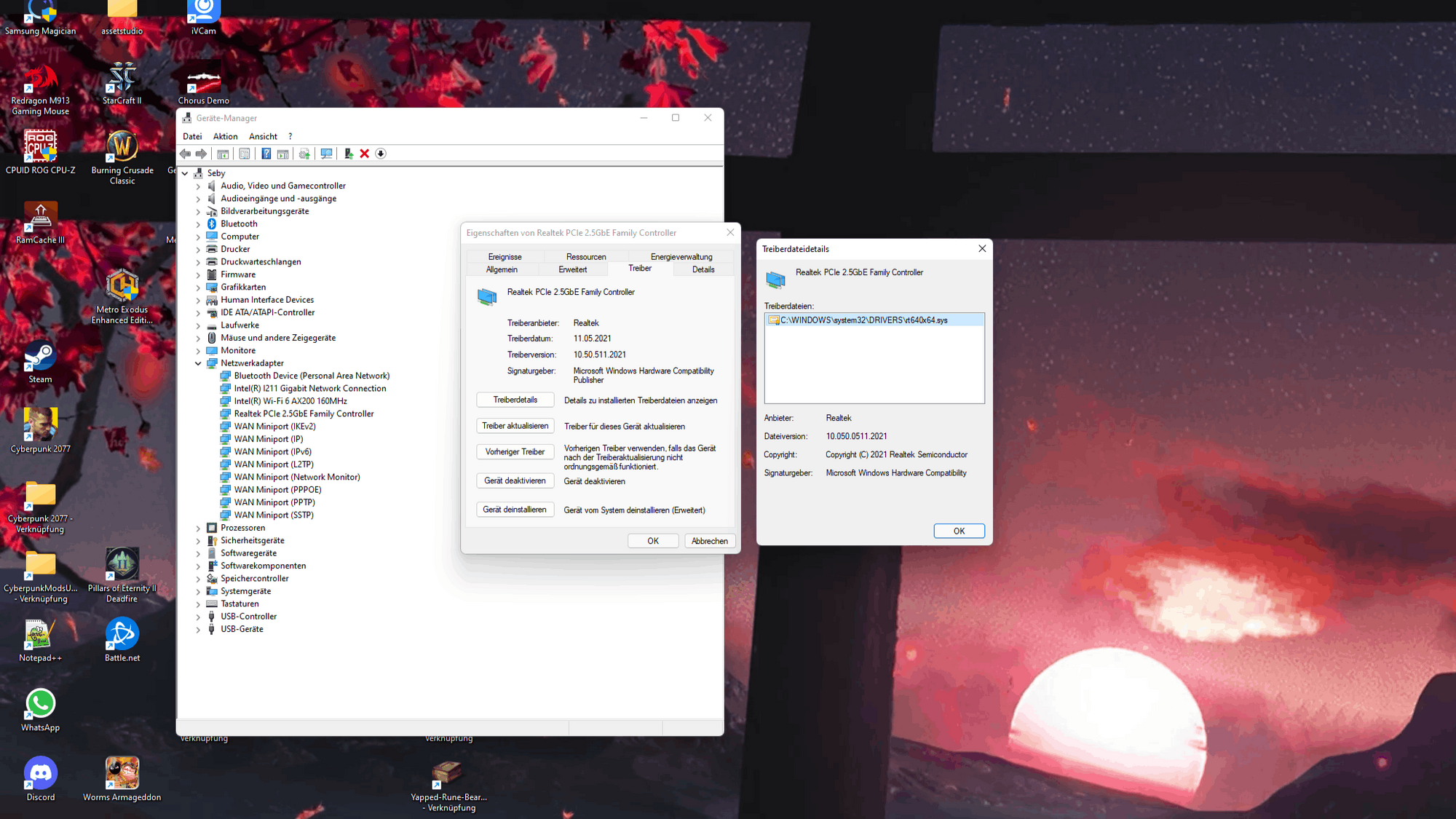
Task: Expand the Tastaturen category
Action: [x=198, y=604]
